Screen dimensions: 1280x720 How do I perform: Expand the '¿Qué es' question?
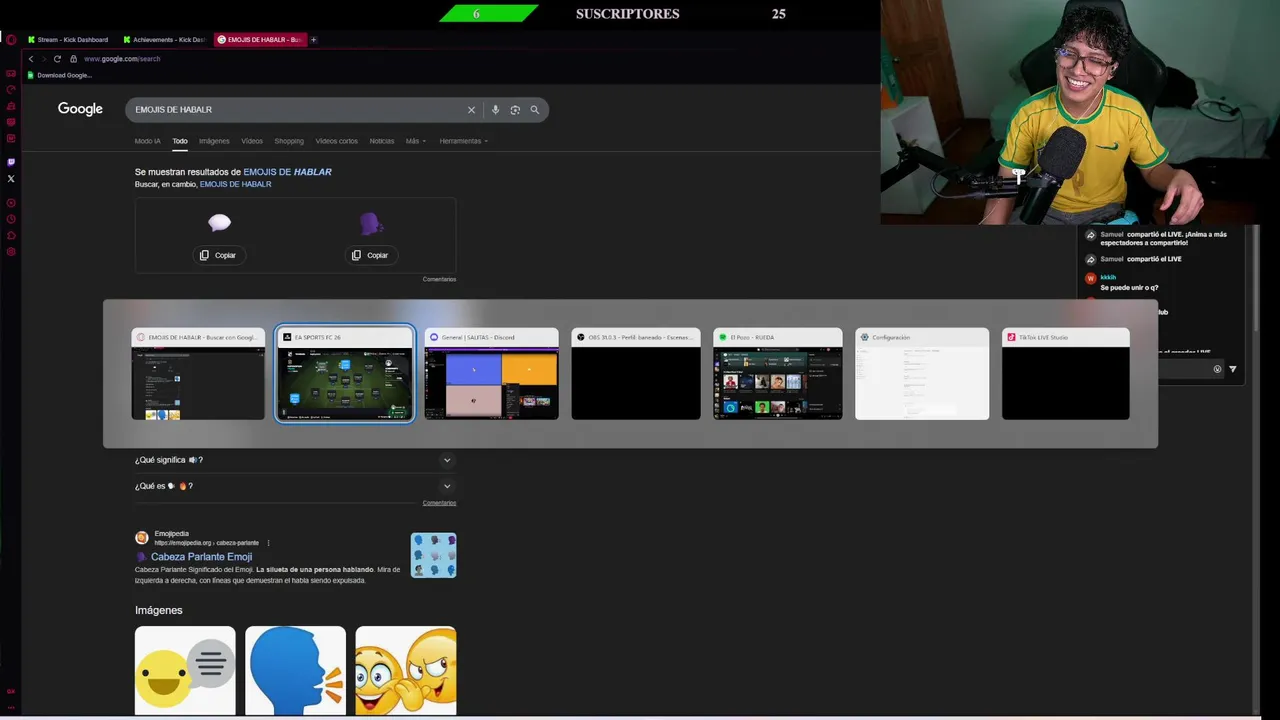point(295,486)
